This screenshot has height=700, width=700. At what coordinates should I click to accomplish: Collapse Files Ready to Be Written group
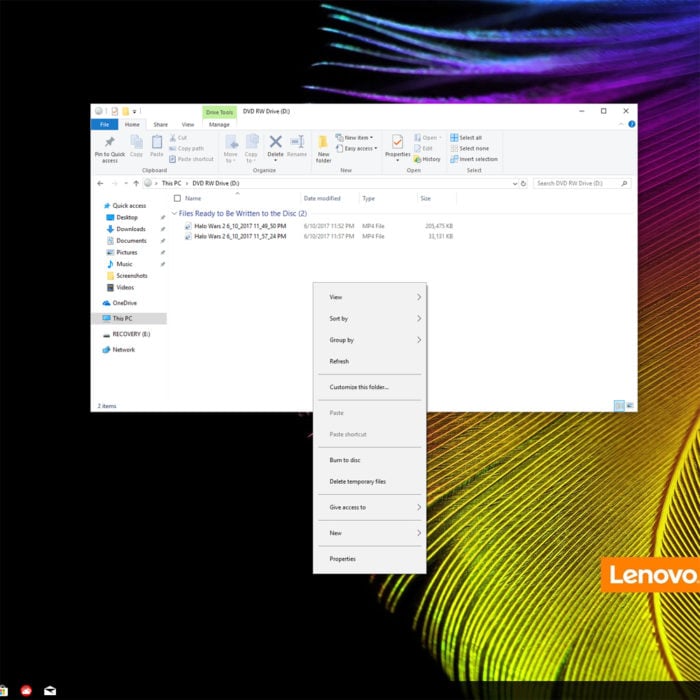pos(175,213)
